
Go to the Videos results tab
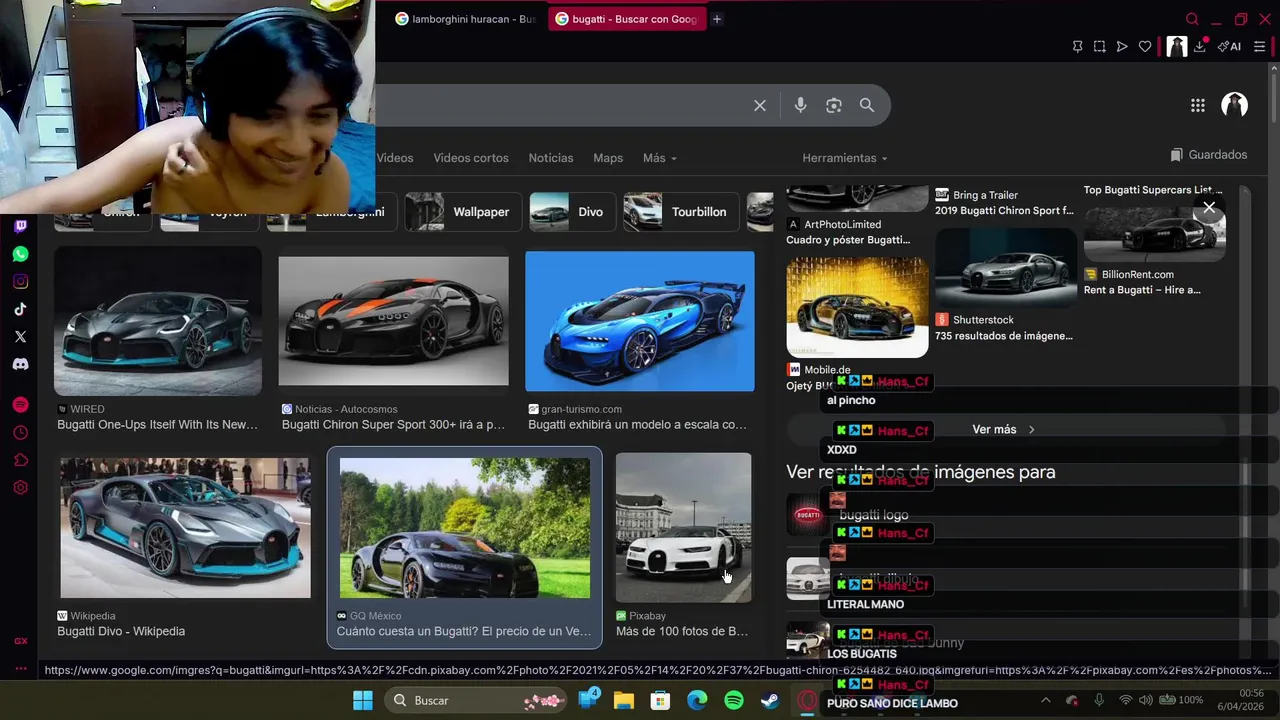395,158
